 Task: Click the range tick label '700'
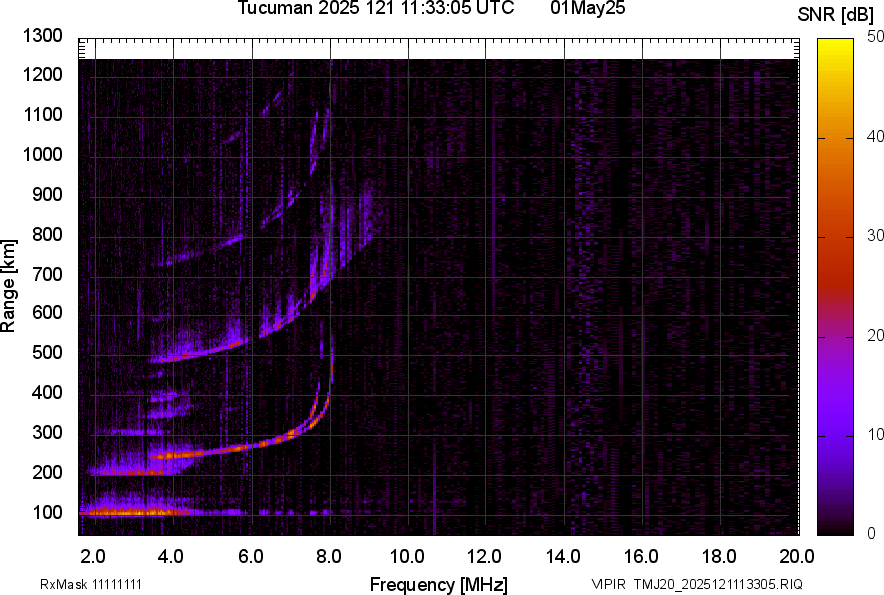pyautogui.click(x=47, y=274)
